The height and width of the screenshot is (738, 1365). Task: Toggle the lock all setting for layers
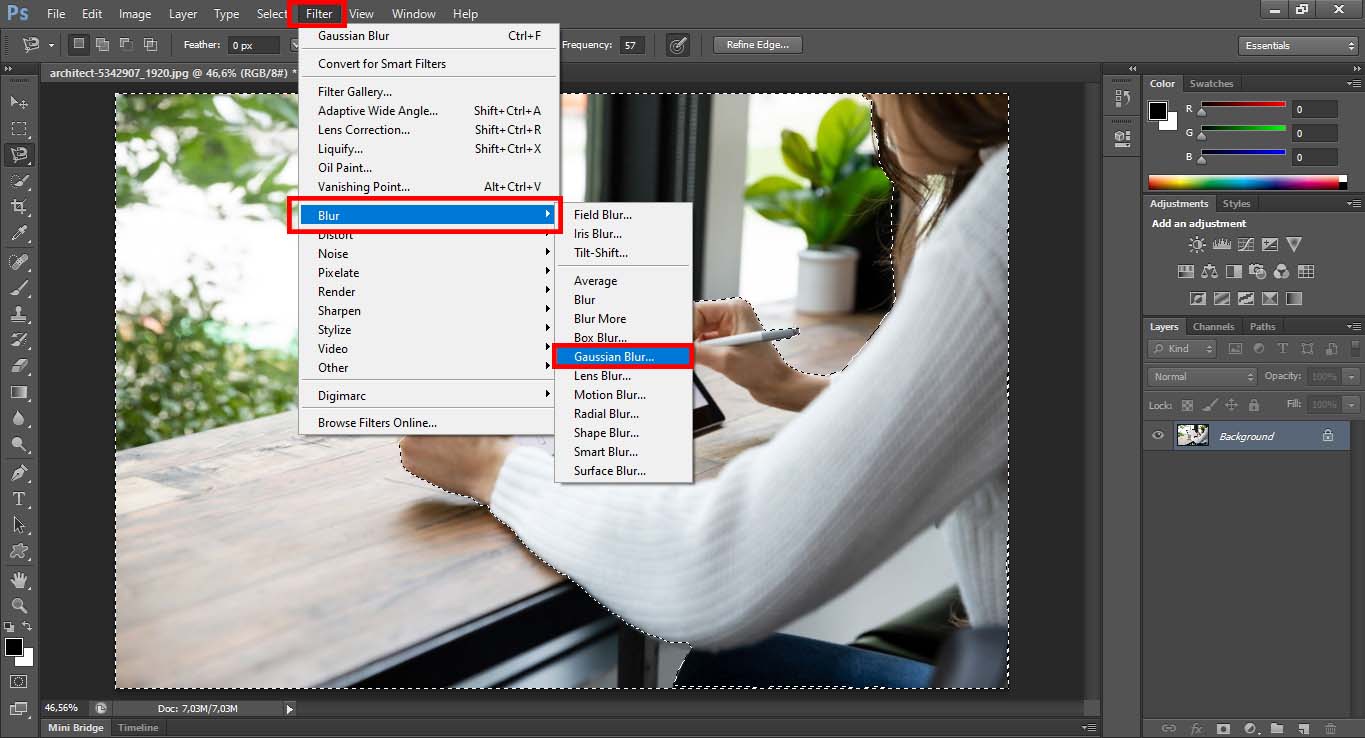[x=1253, y=405]
